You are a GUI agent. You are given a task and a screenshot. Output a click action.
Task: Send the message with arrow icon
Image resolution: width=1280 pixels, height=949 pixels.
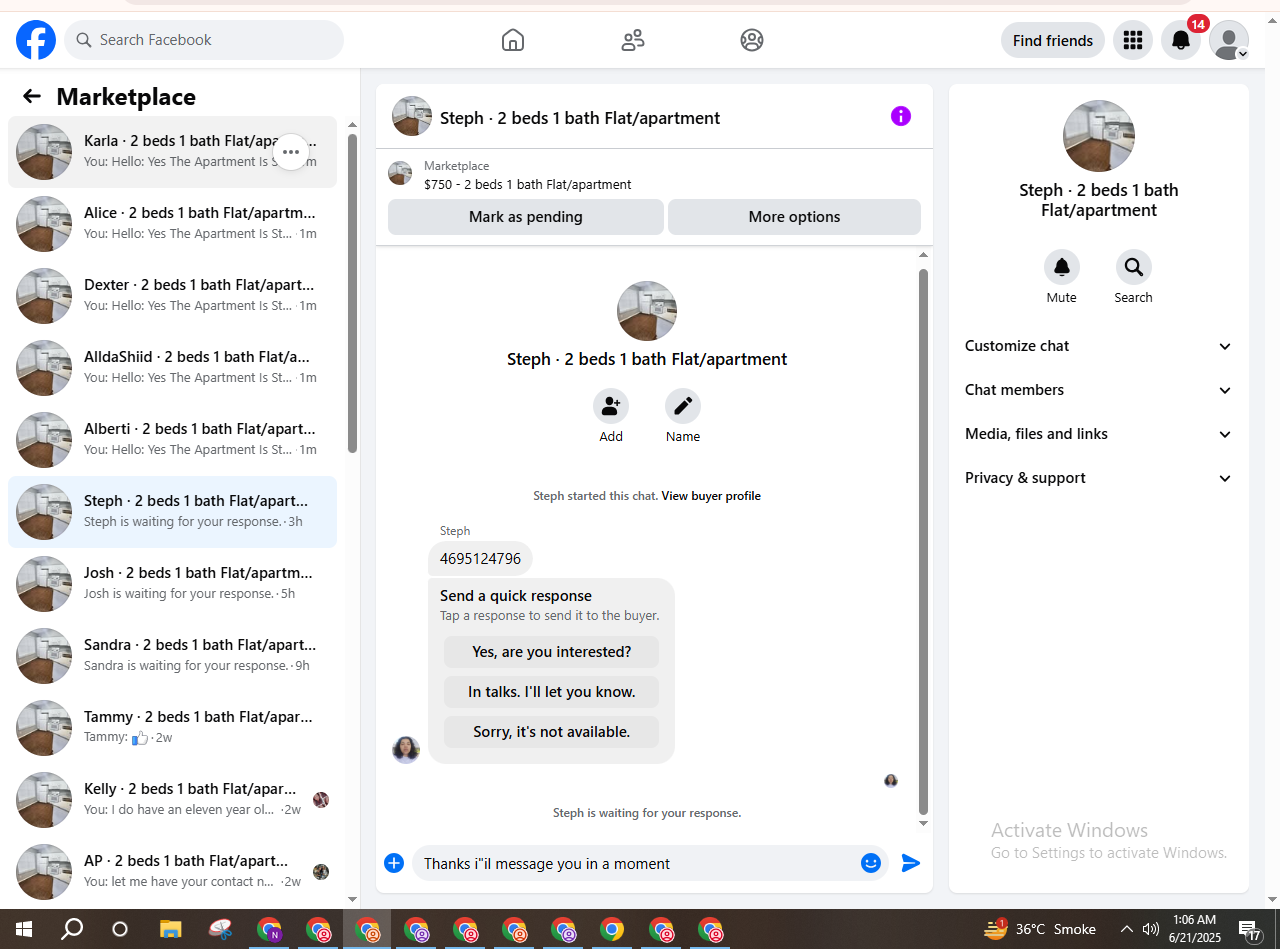coord(911,863)
